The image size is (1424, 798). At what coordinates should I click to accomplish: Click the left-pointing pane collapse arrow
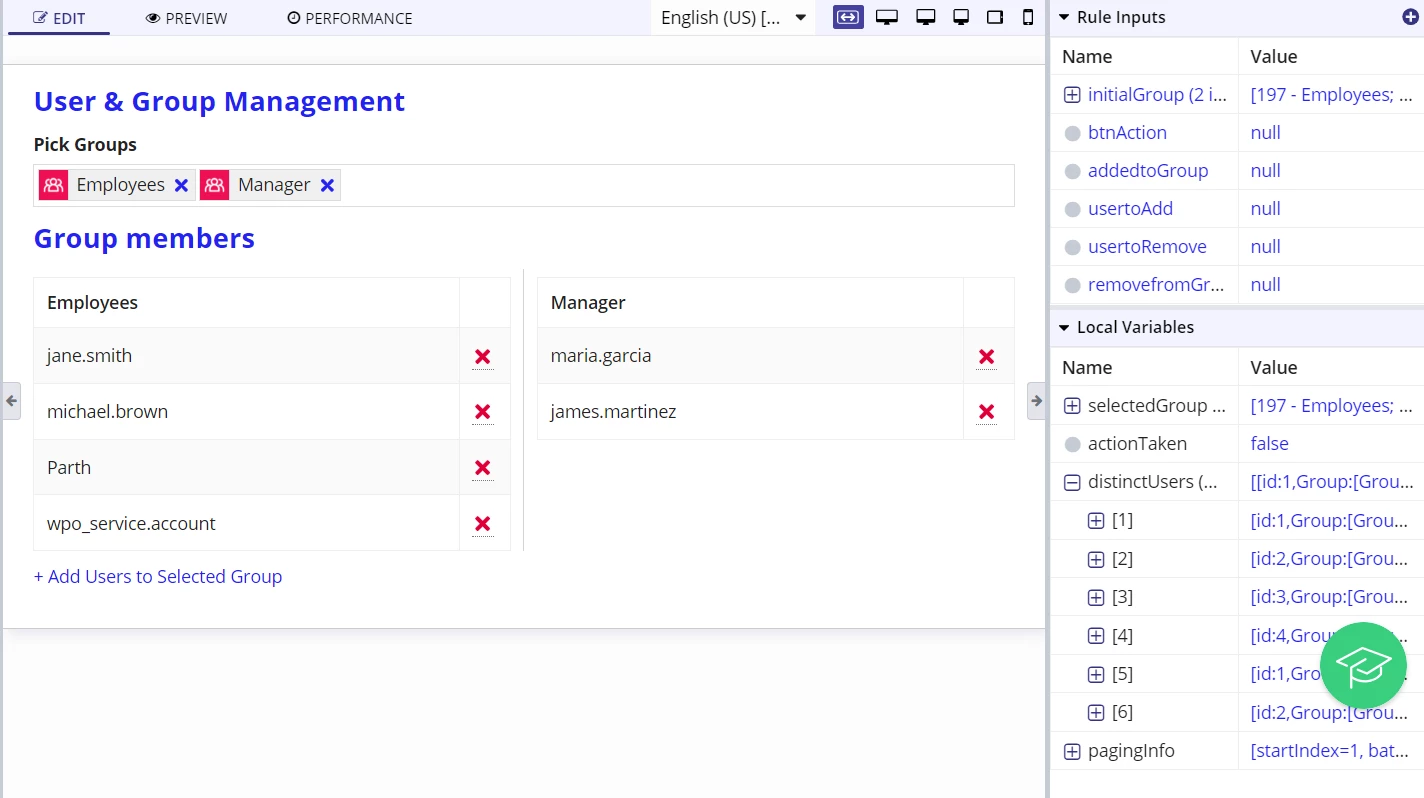11,401
